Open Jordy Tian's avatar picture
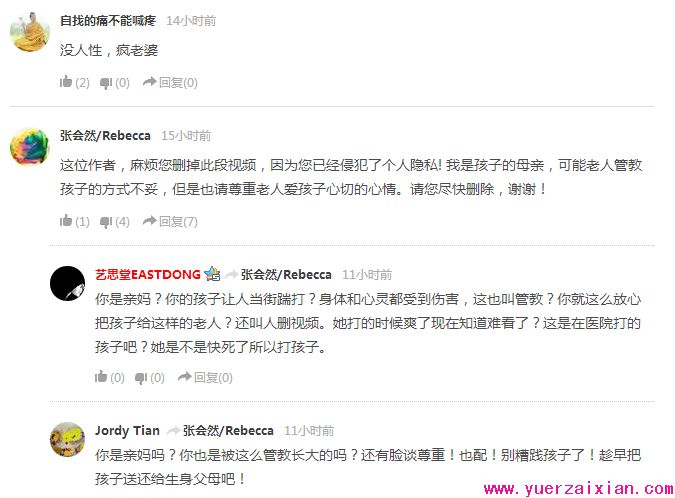675x498 pixels. [x=68, y=439]
